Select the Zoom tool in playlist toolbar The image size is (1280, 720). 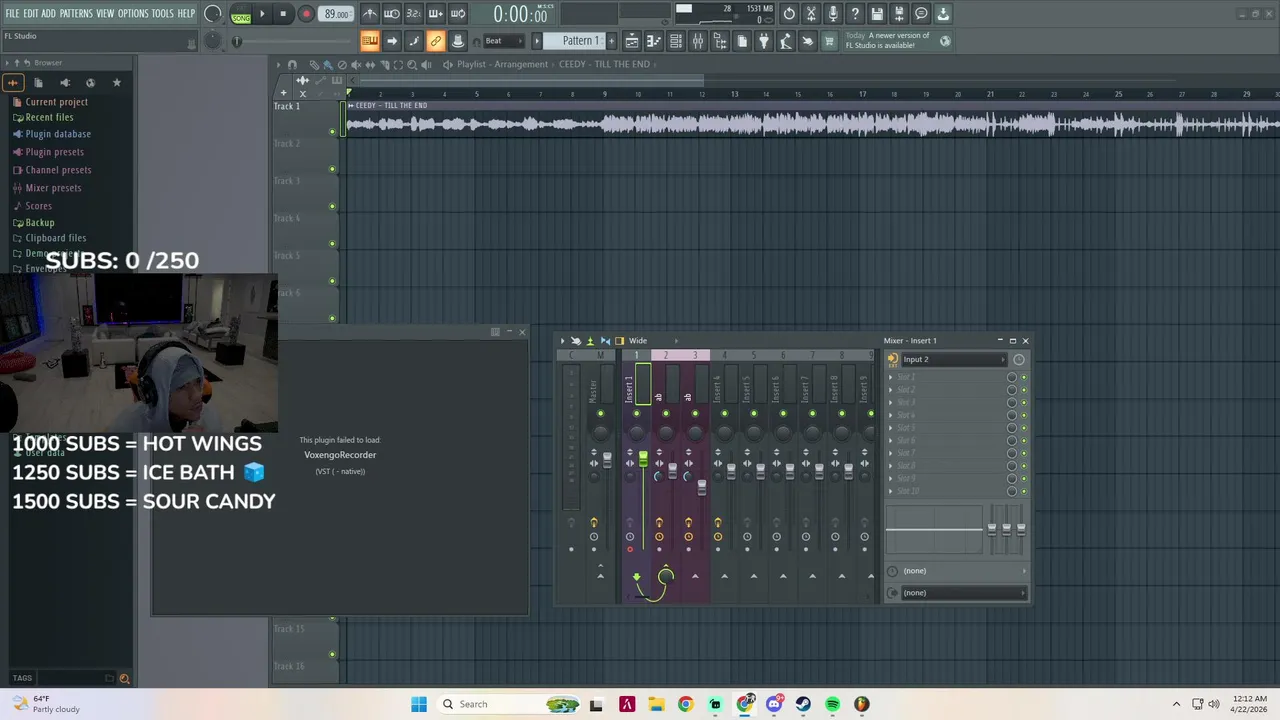[x=411, y=64]
